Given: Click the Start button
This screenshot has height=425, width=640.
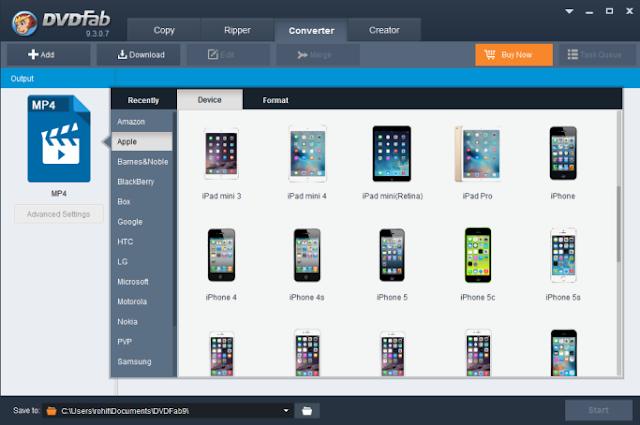Looking at the screenshot, I should pos(598,410).
